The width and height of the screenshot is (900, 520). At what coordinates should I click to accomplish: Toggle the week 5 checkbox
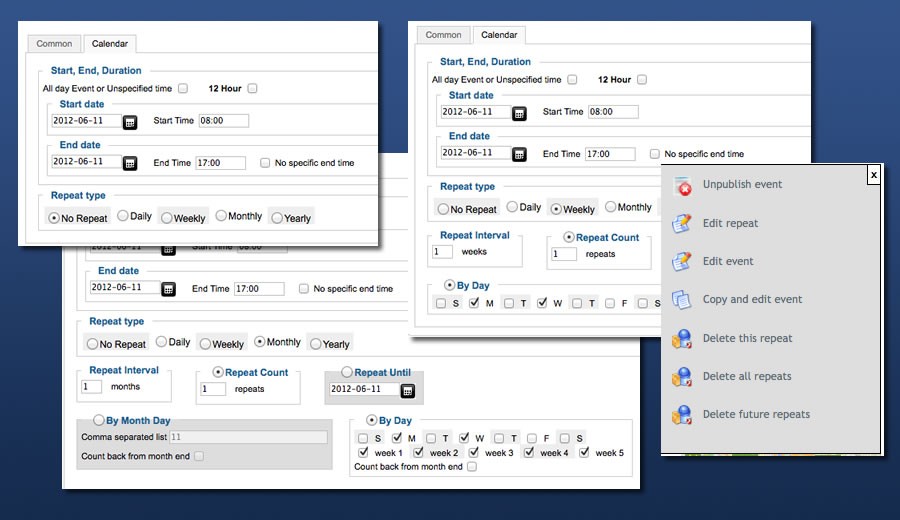tap(585, 453)
